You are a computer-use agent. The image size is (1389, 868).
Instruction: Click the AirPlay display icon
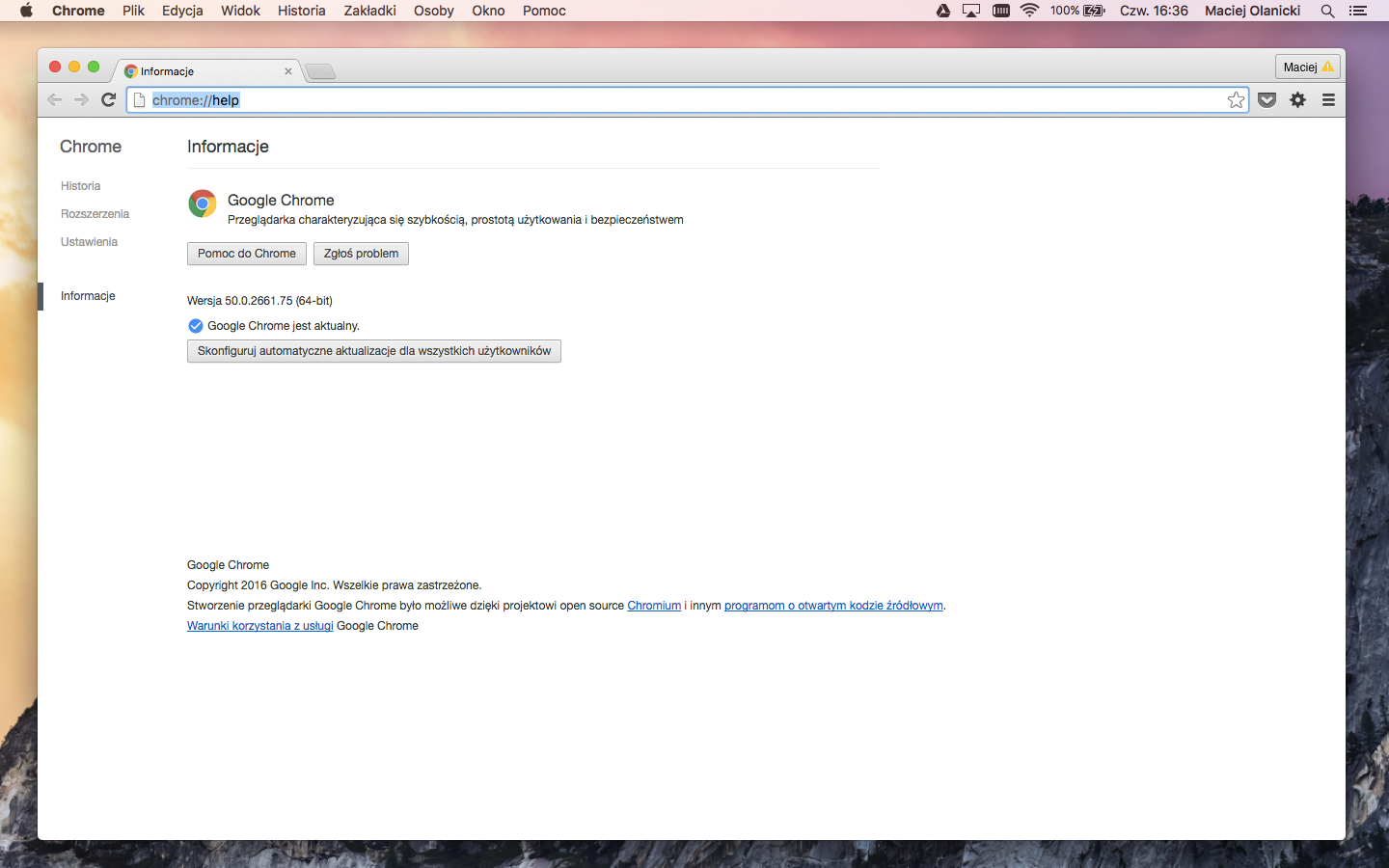971,11
